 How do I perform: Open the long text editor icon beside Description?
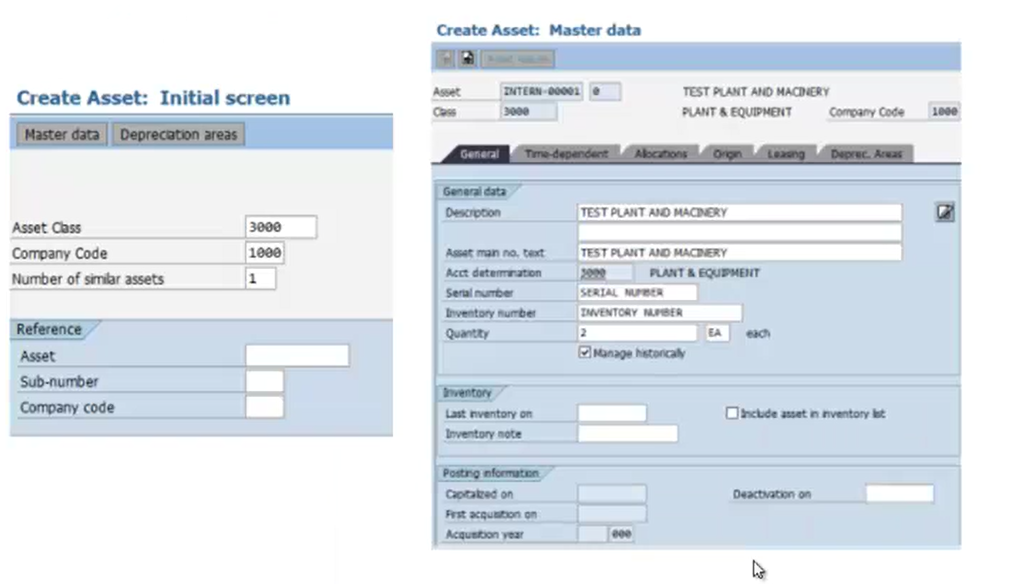944,212
